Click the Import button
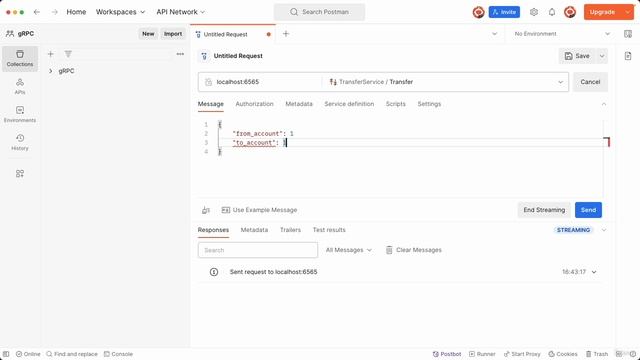Screen dimensions: 640x360 (x=173, y=34)
